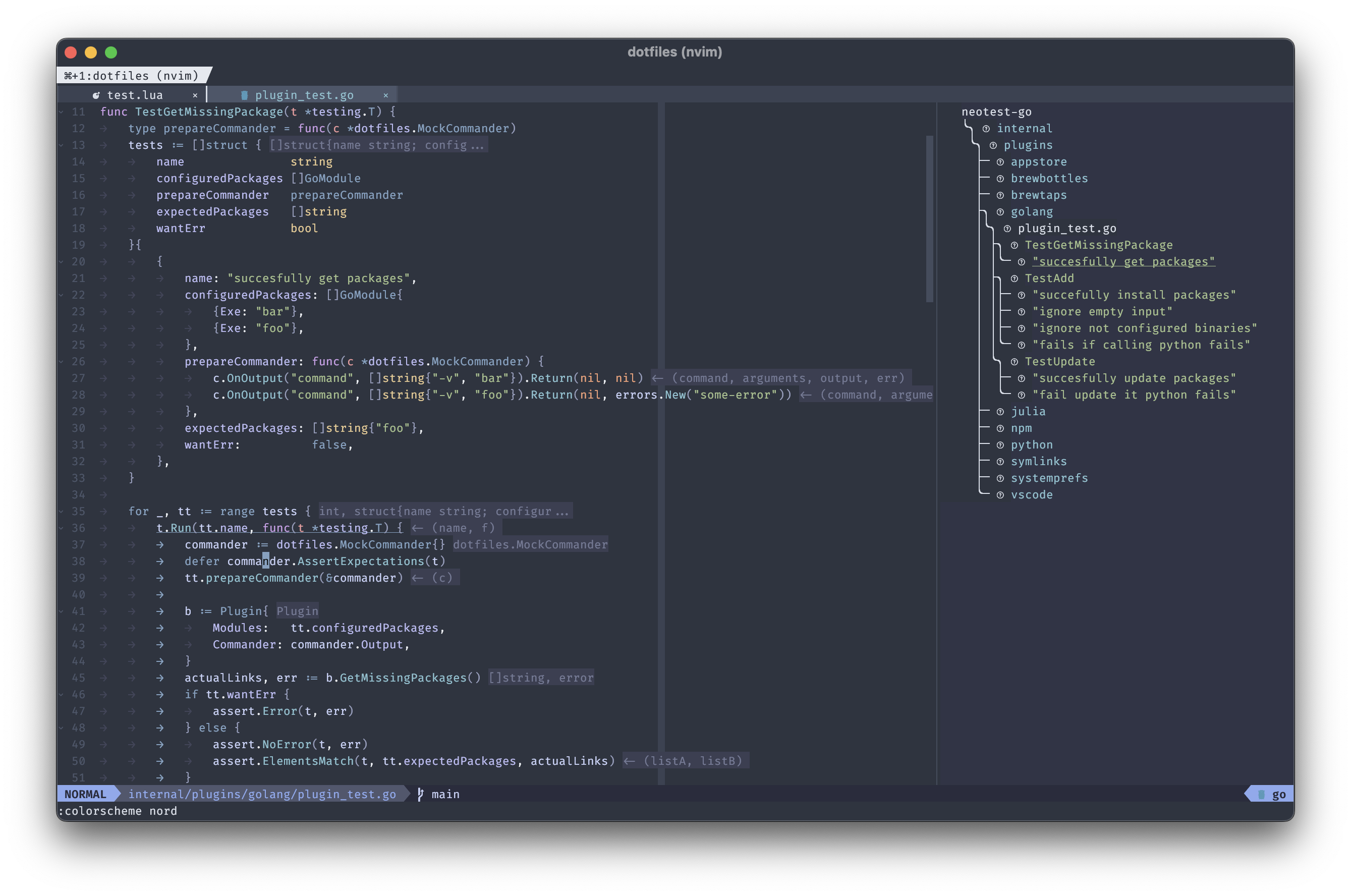Click status icon next to TestAdd

point(1014,279)
